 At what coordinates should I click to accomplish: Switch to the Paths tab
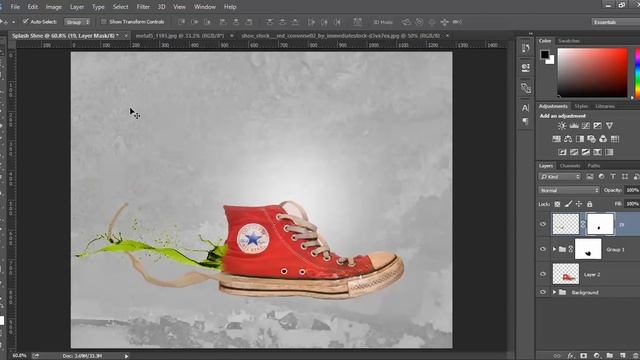[x=593, y=166]
